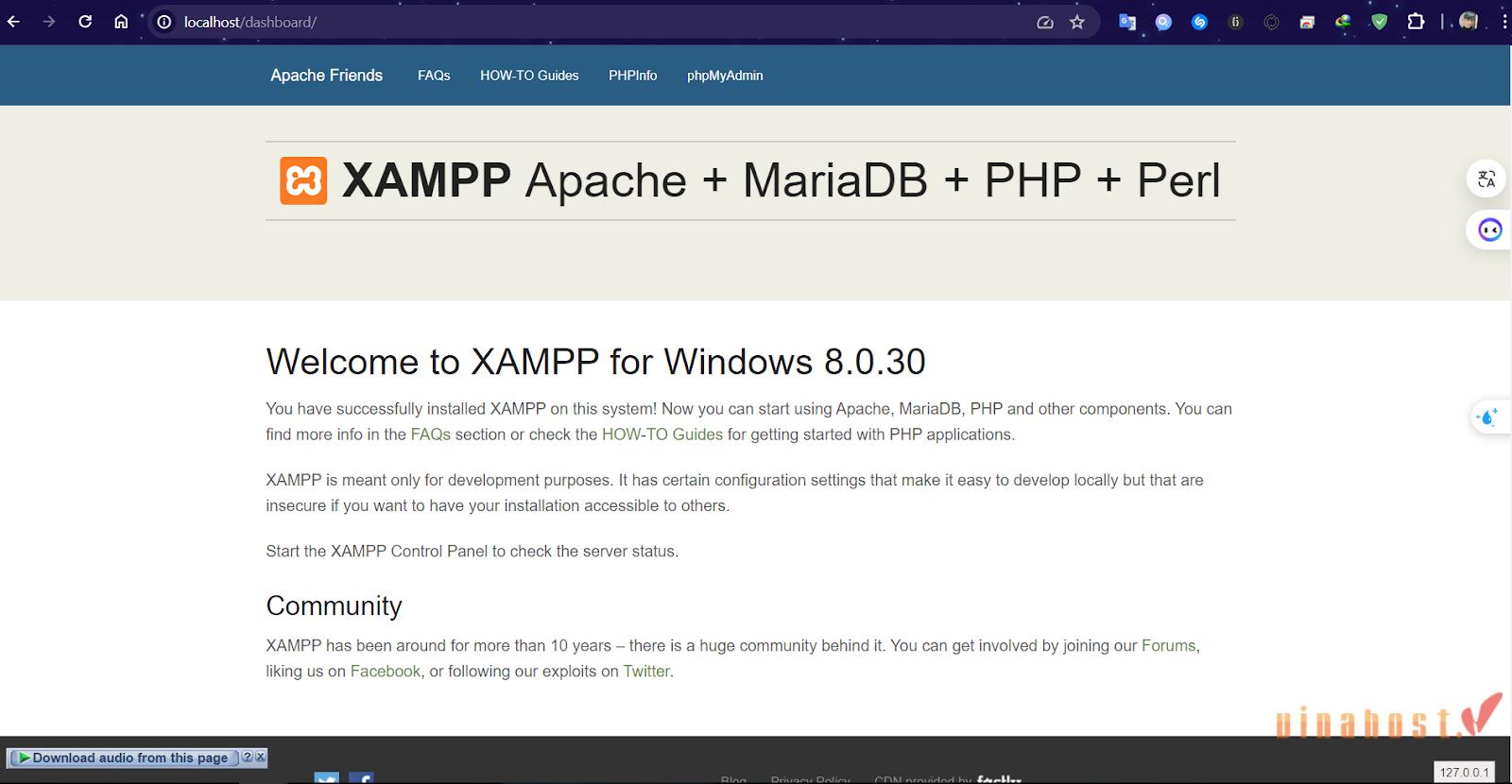Open phpMyAdmin from the navbar
The image size is (1512, 784).
tap(725, 76)
